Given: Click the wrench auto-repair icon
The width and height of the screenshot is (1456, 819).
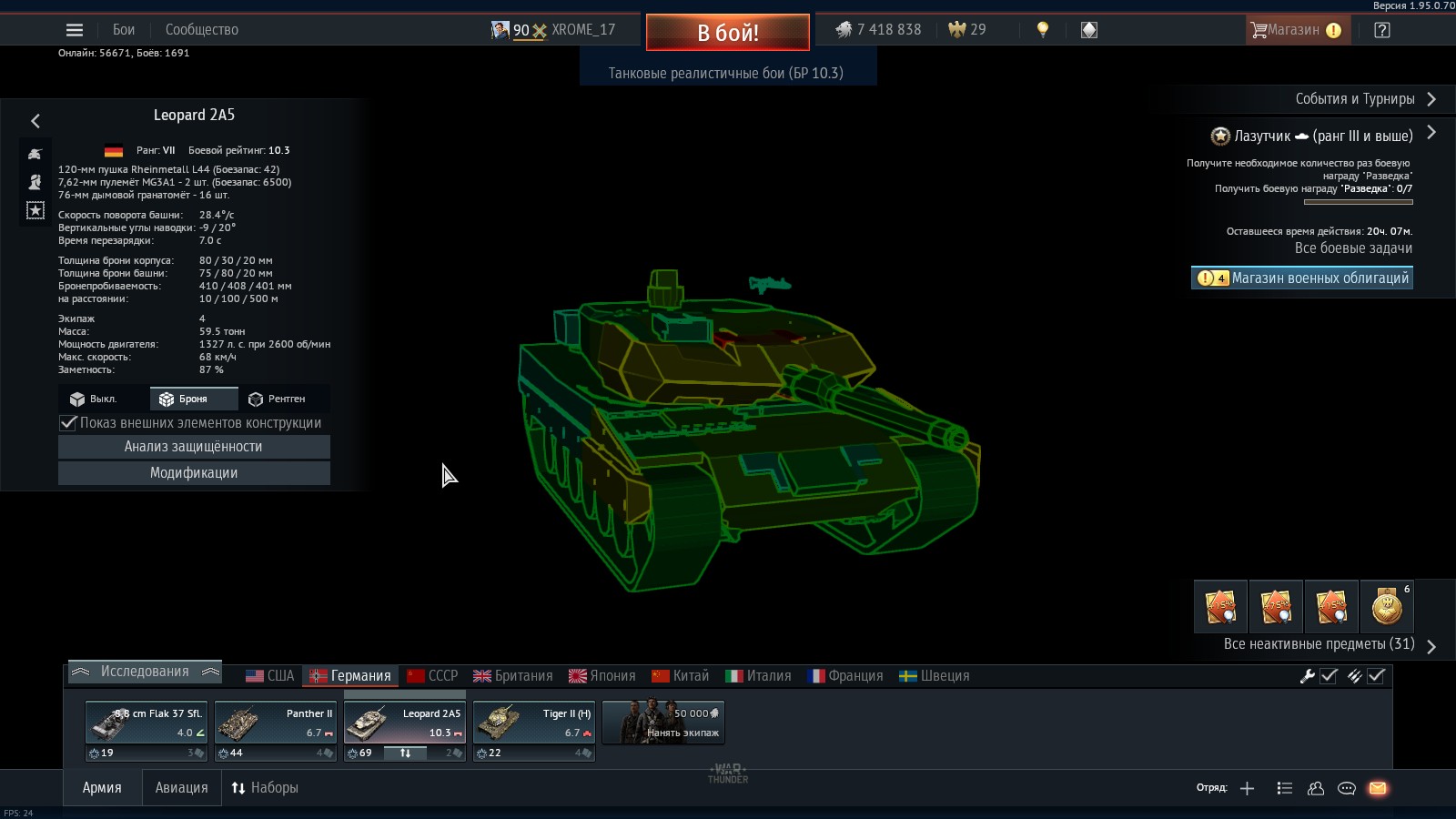Looking at the screenshot, I should click(1307, 676).
